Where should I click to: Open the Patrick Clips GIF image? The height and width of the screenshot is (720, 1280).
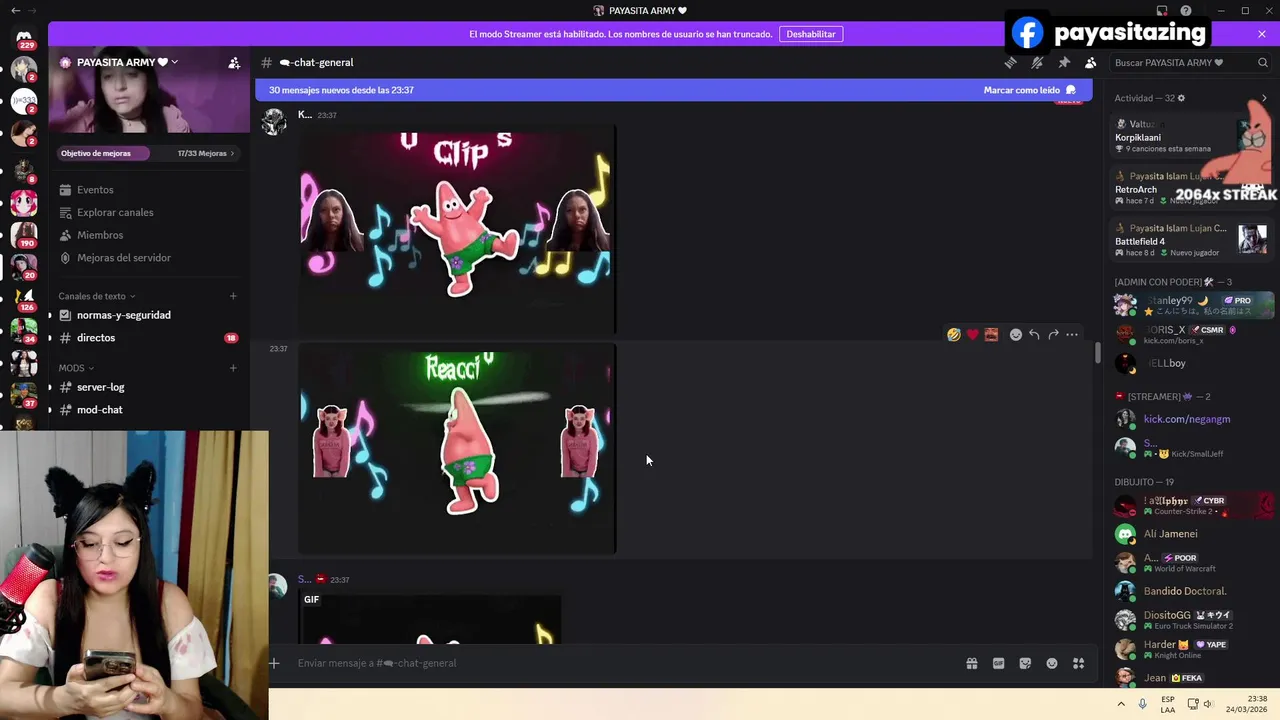458,229
